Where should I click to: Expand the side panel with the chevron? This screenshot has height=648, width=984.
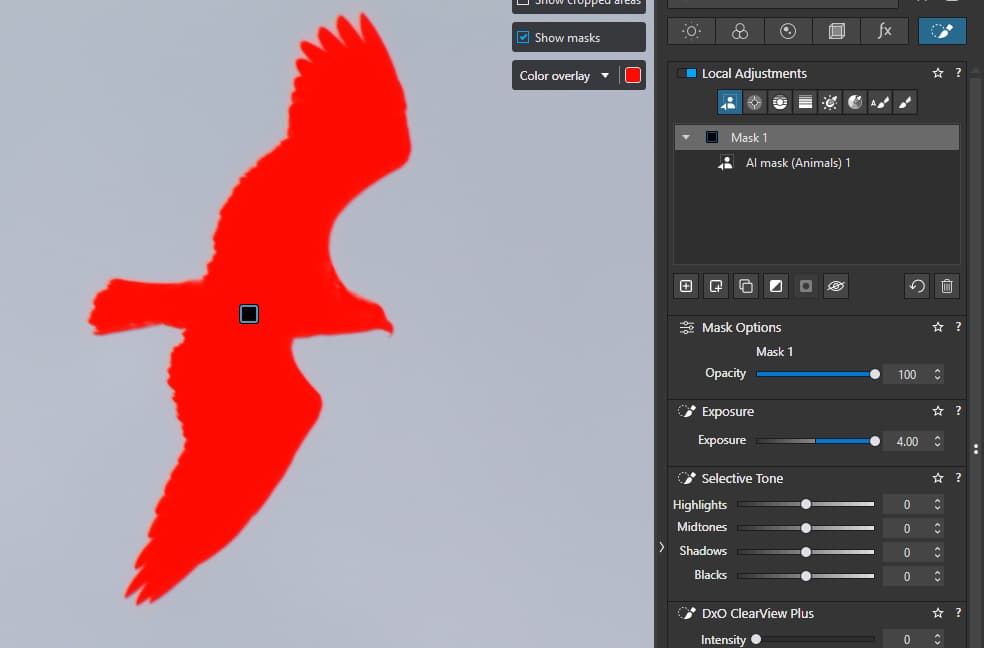point(660,547)
